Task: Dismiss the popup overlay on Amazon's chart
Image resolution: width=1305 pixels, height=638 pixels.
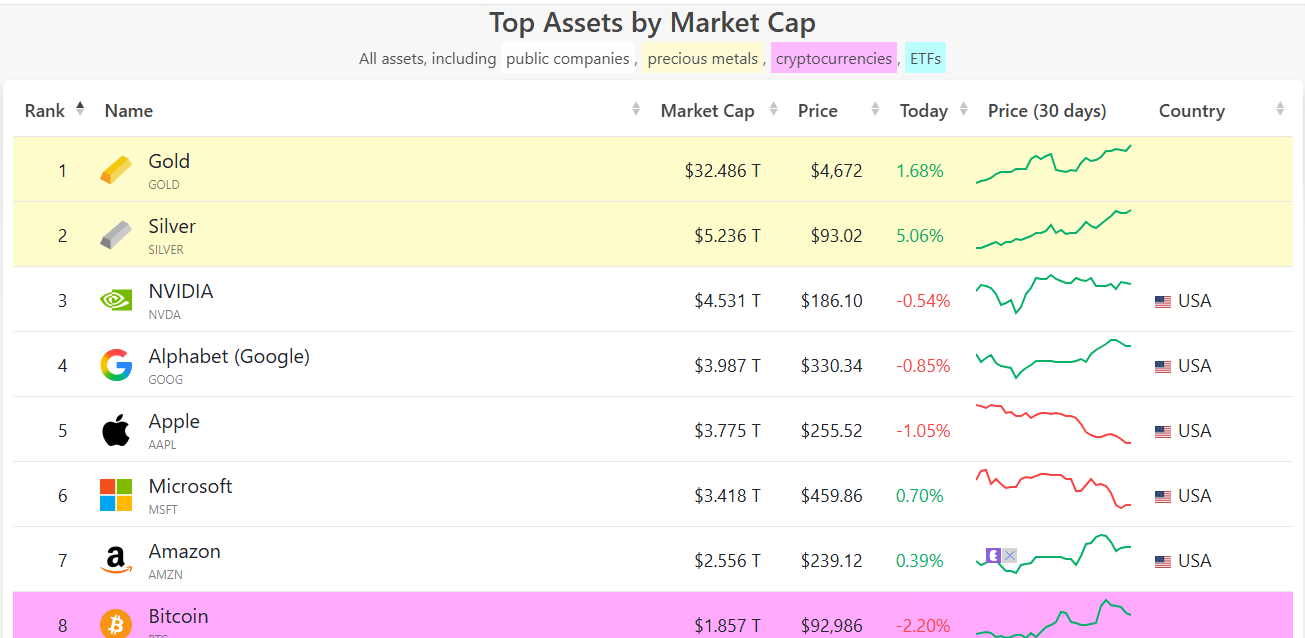Action: [x=1009, y=554]
